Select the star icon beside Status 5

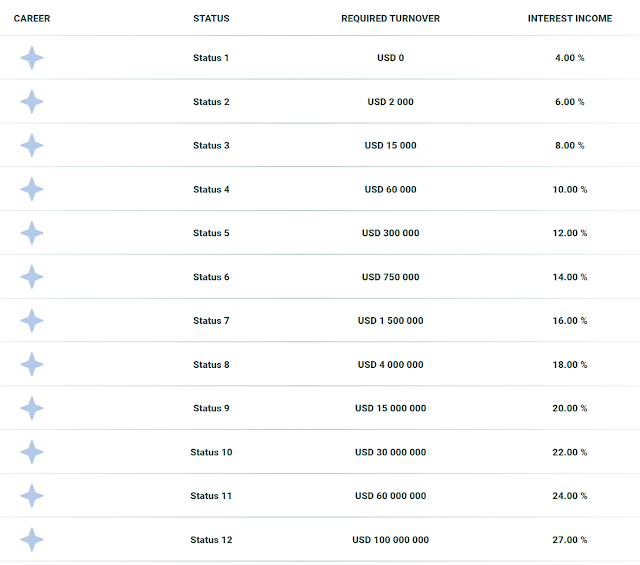pos(32,233)
